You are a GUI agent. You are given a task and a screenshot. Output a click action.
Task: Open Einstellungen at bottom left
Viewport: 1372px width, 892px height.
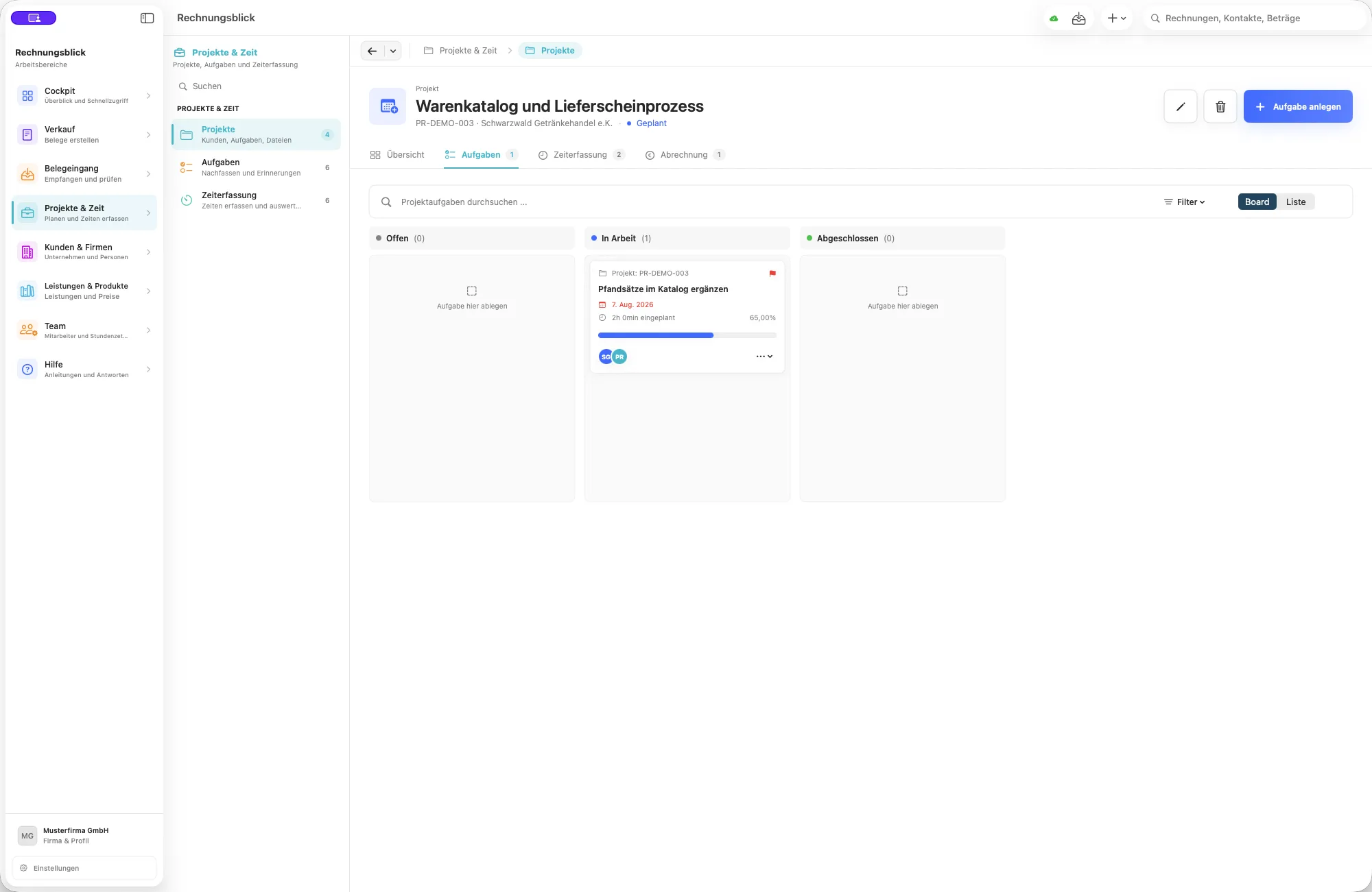click(x=84, y=868)
